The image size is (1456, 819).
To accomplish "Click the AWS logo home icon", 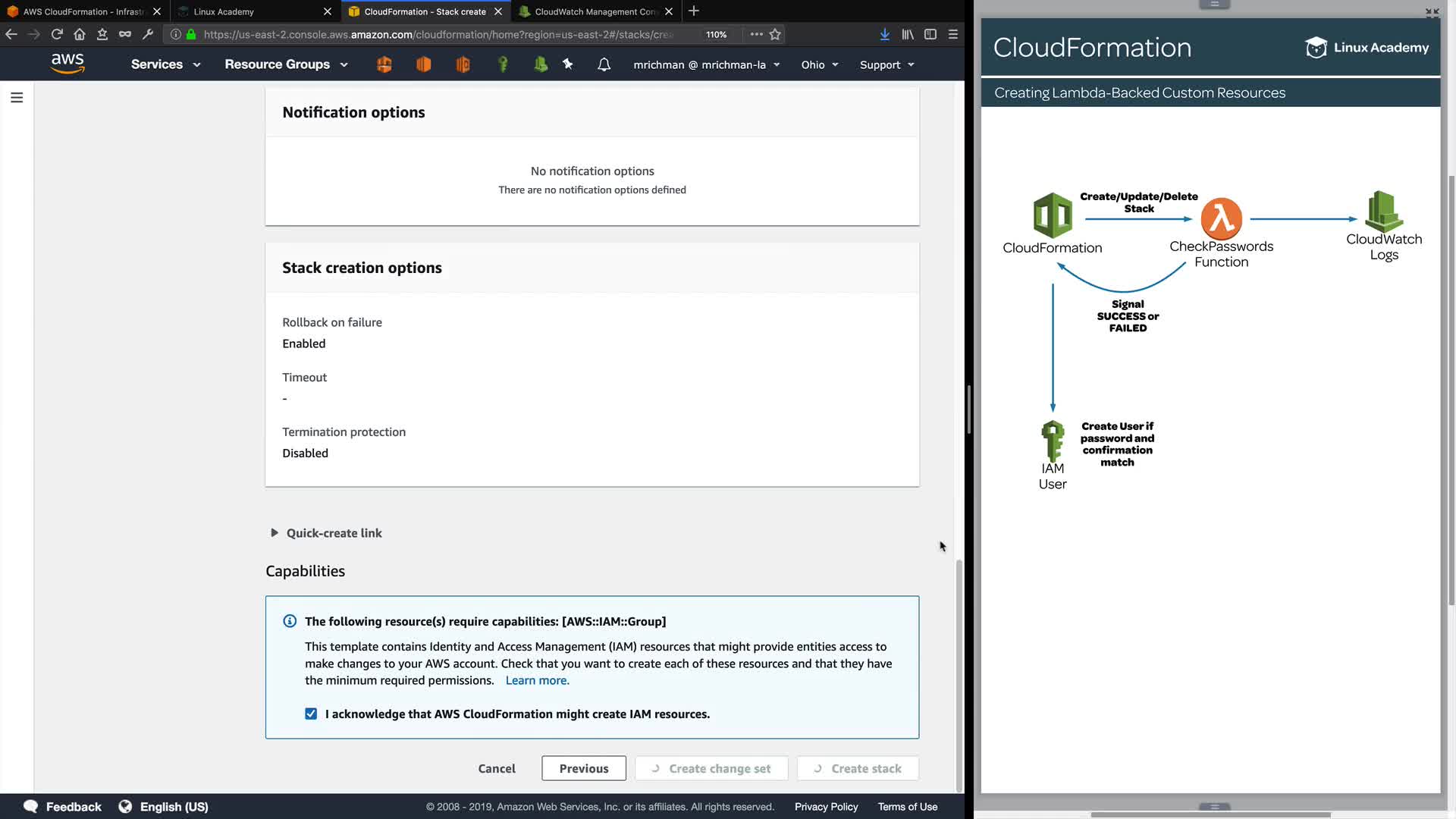I will point(67,64).
